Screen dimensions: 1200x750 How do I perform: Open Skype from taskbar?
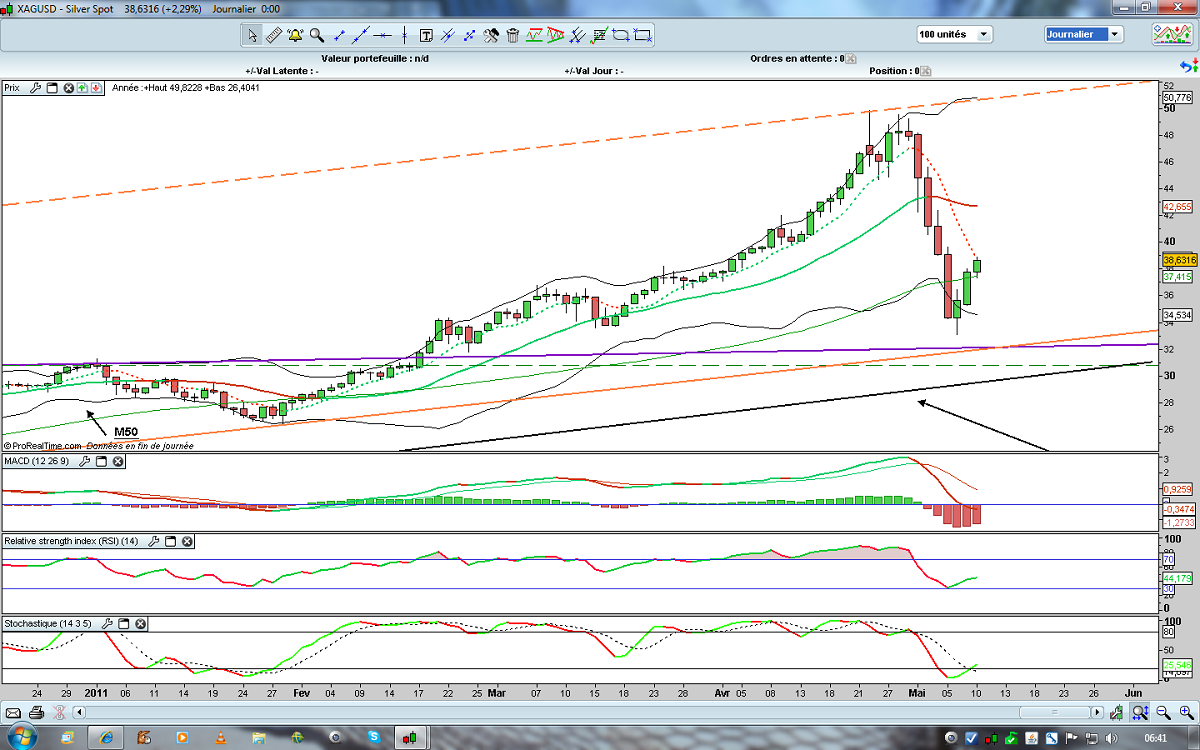tap(372, 738)
